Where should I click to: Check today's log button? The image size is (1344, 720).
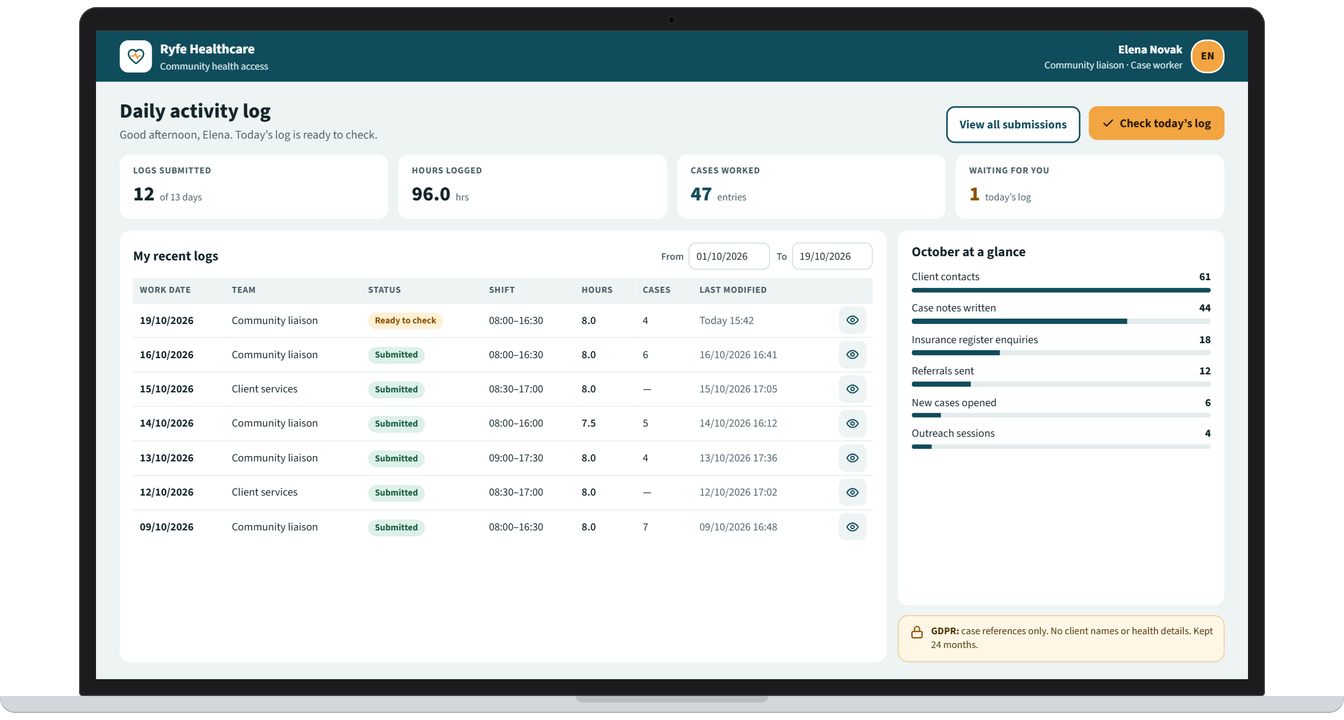point(1156,123)
